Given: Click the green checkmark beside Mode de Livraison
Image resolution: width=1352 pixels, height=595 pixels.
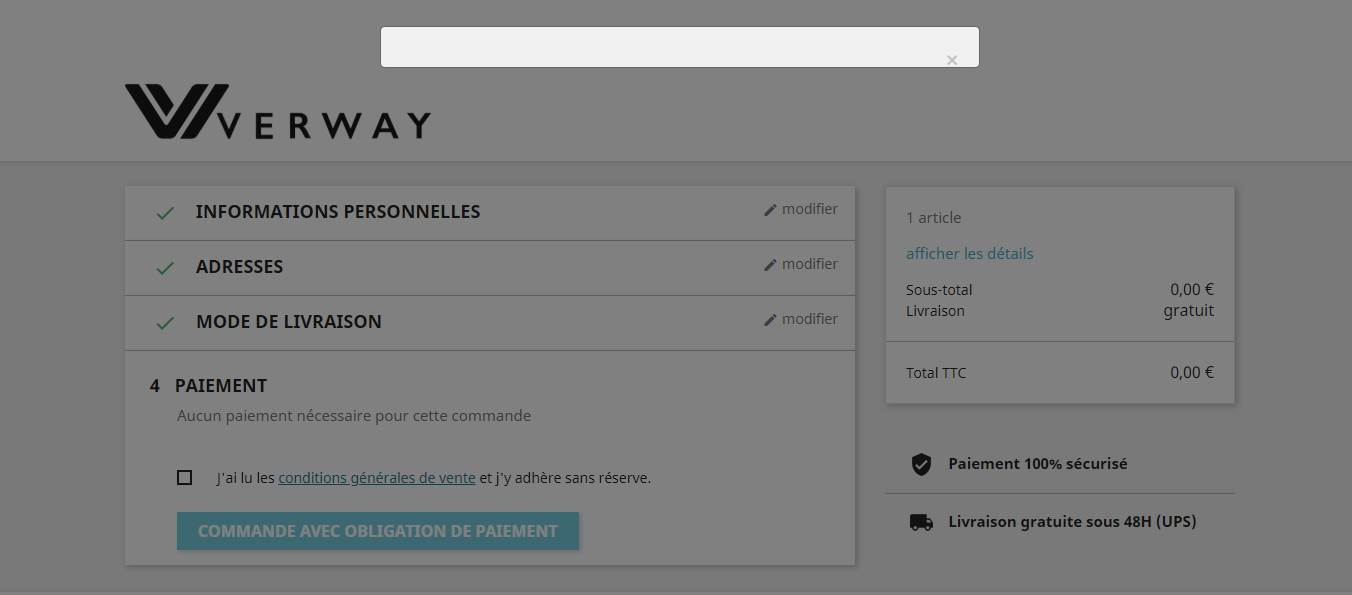Looking at the screenshot, I should pyautogui.click(x=165, y=323).
